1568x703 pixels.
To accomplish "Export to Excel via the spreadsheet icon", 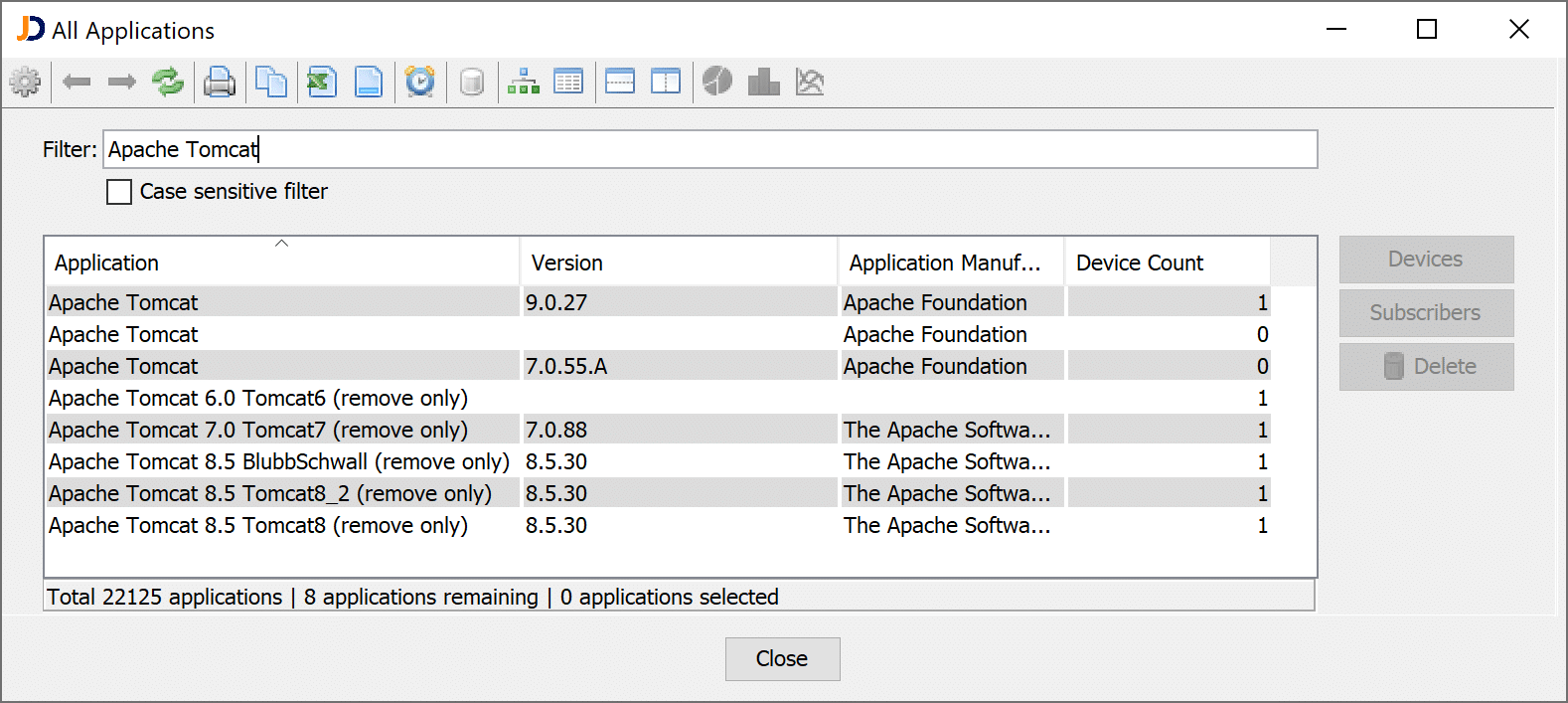I will click(321, 82).
